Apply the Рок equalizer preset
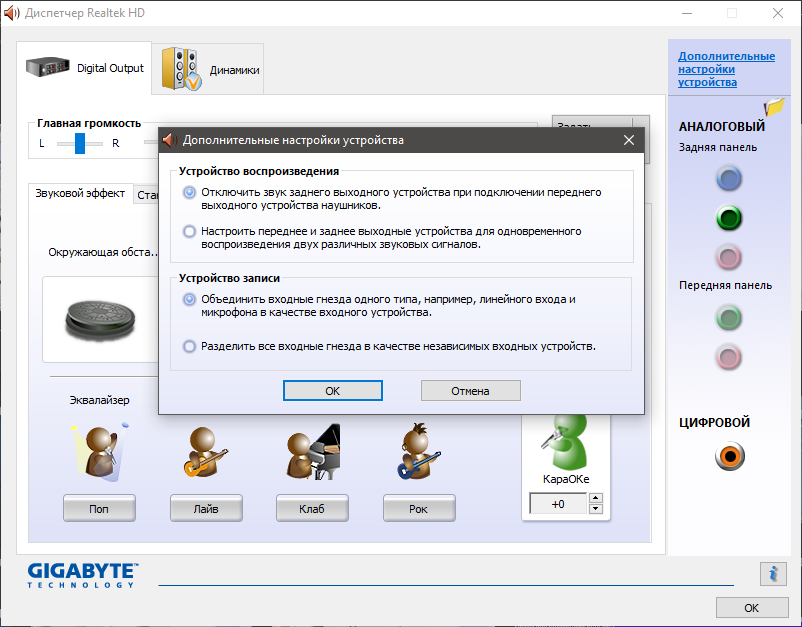802x627 pixels. click(x=419, y=508)
